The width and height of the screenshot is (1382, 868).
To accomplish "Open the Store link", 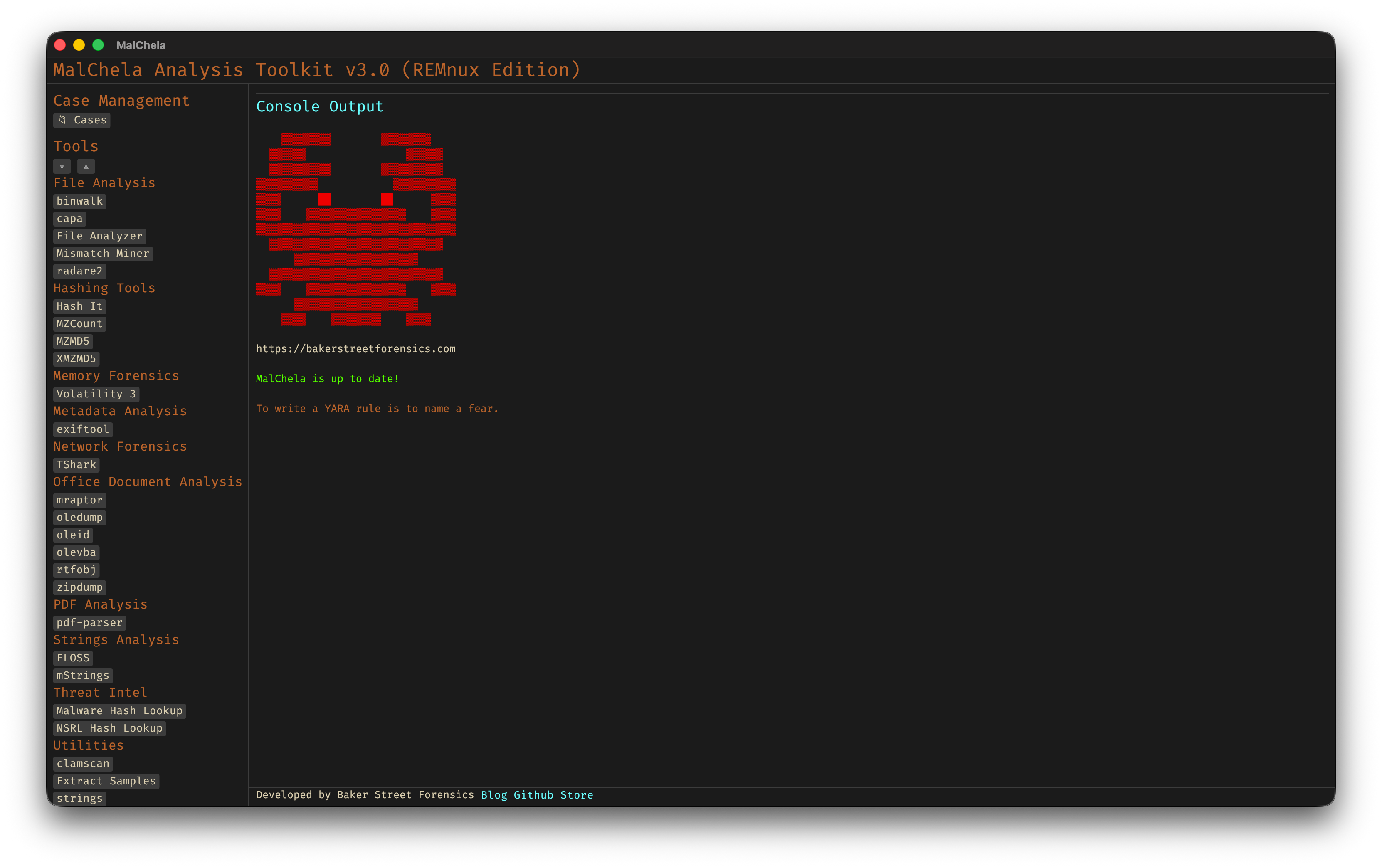I will click(577, 794).
